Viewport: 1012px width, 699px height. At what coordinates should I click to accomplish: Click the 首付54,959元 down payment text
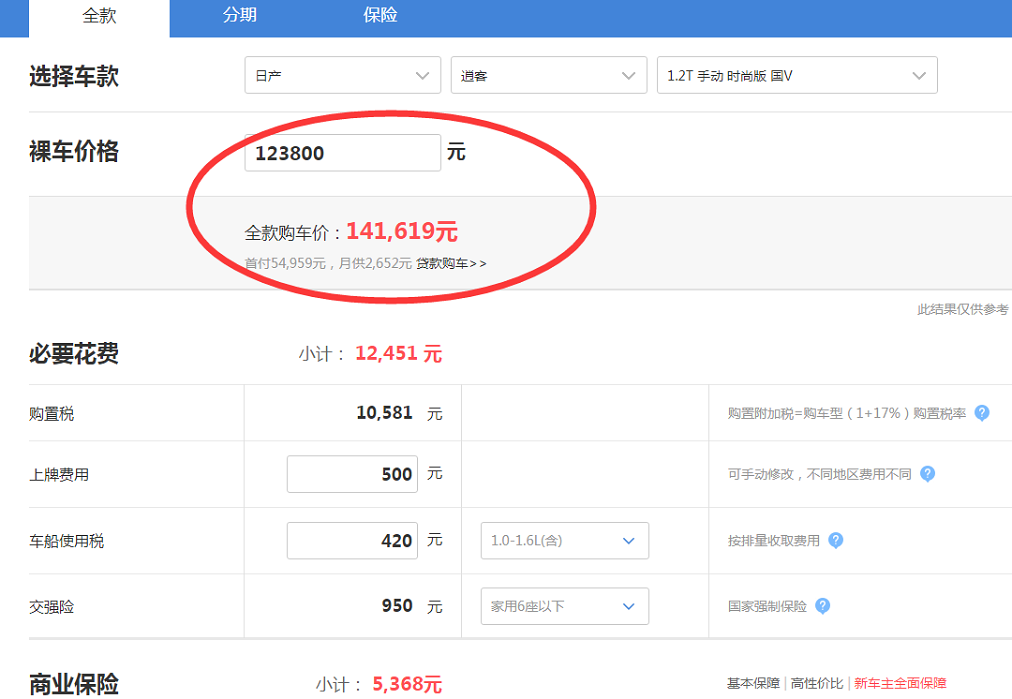(x=285, y=263)
